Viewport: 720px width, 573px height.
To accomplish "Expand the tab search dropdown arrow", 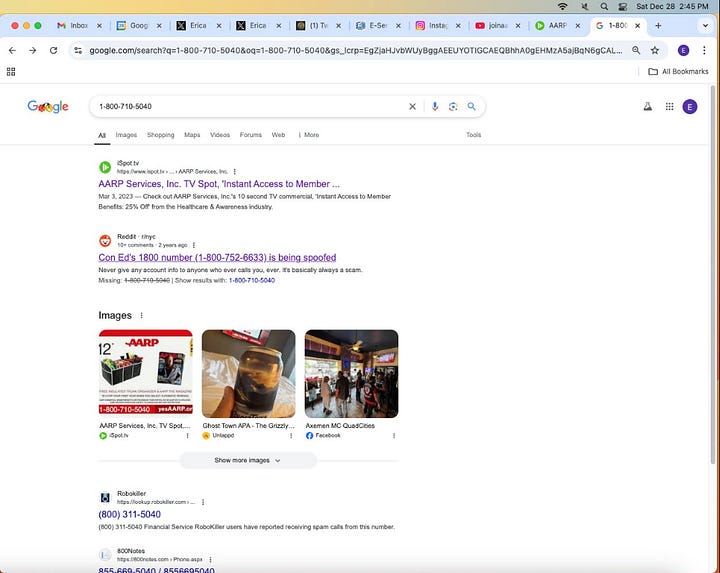I will click(x=705, y=26).
